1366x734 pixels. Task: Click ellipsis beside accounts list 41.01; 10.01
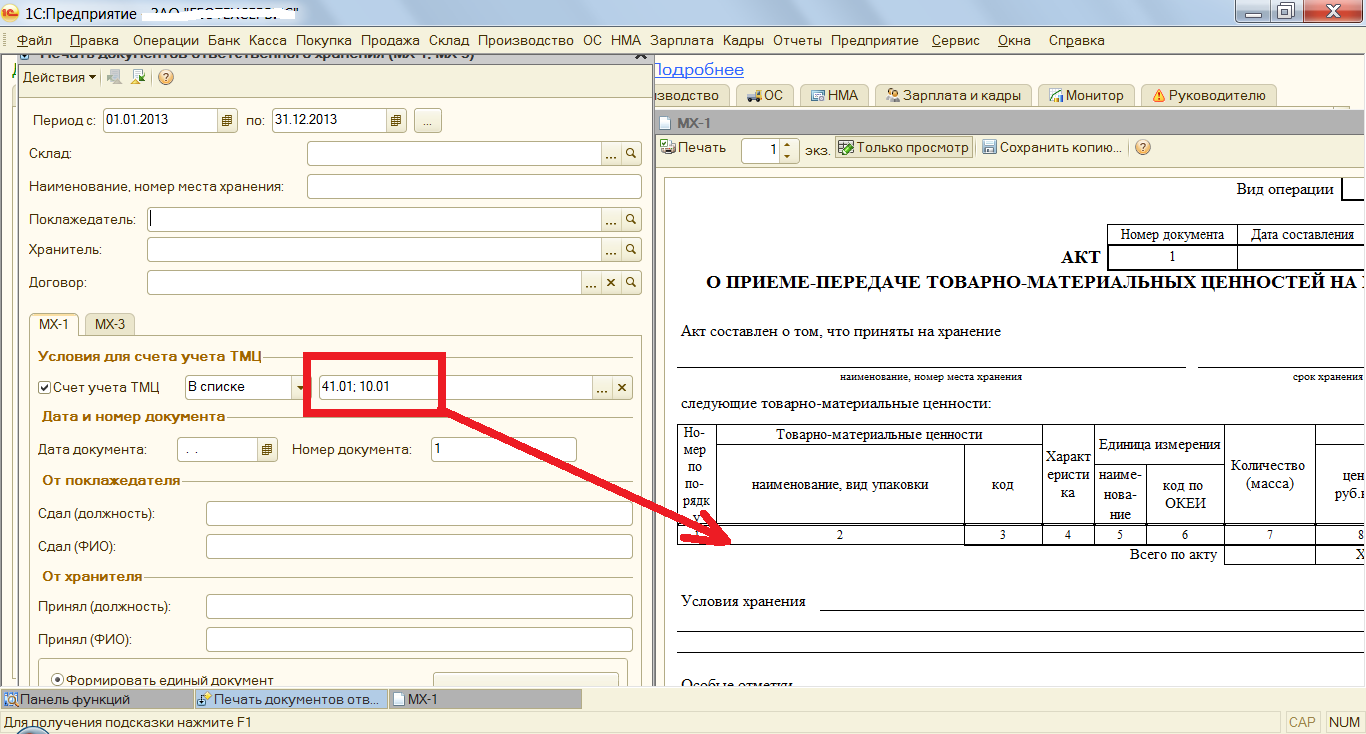(602, 388)
